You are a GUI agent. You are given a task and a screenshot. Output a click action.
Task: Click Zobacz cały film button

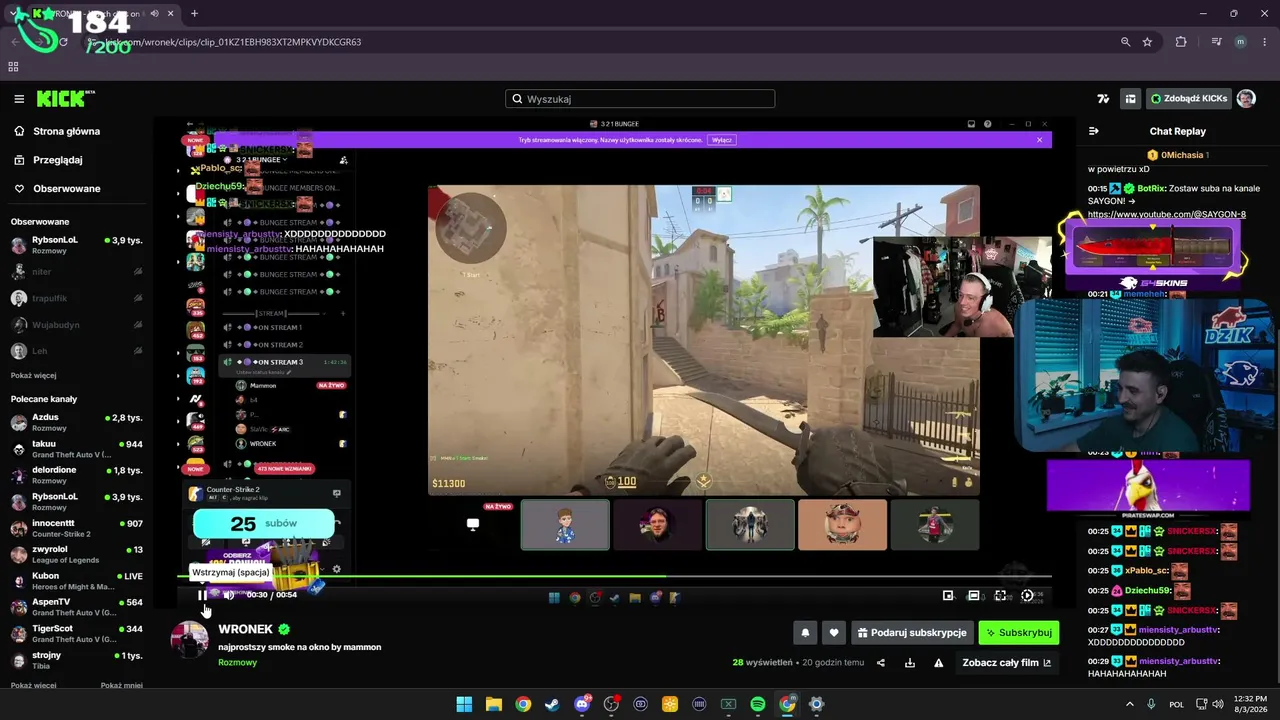coord(1007,662)
